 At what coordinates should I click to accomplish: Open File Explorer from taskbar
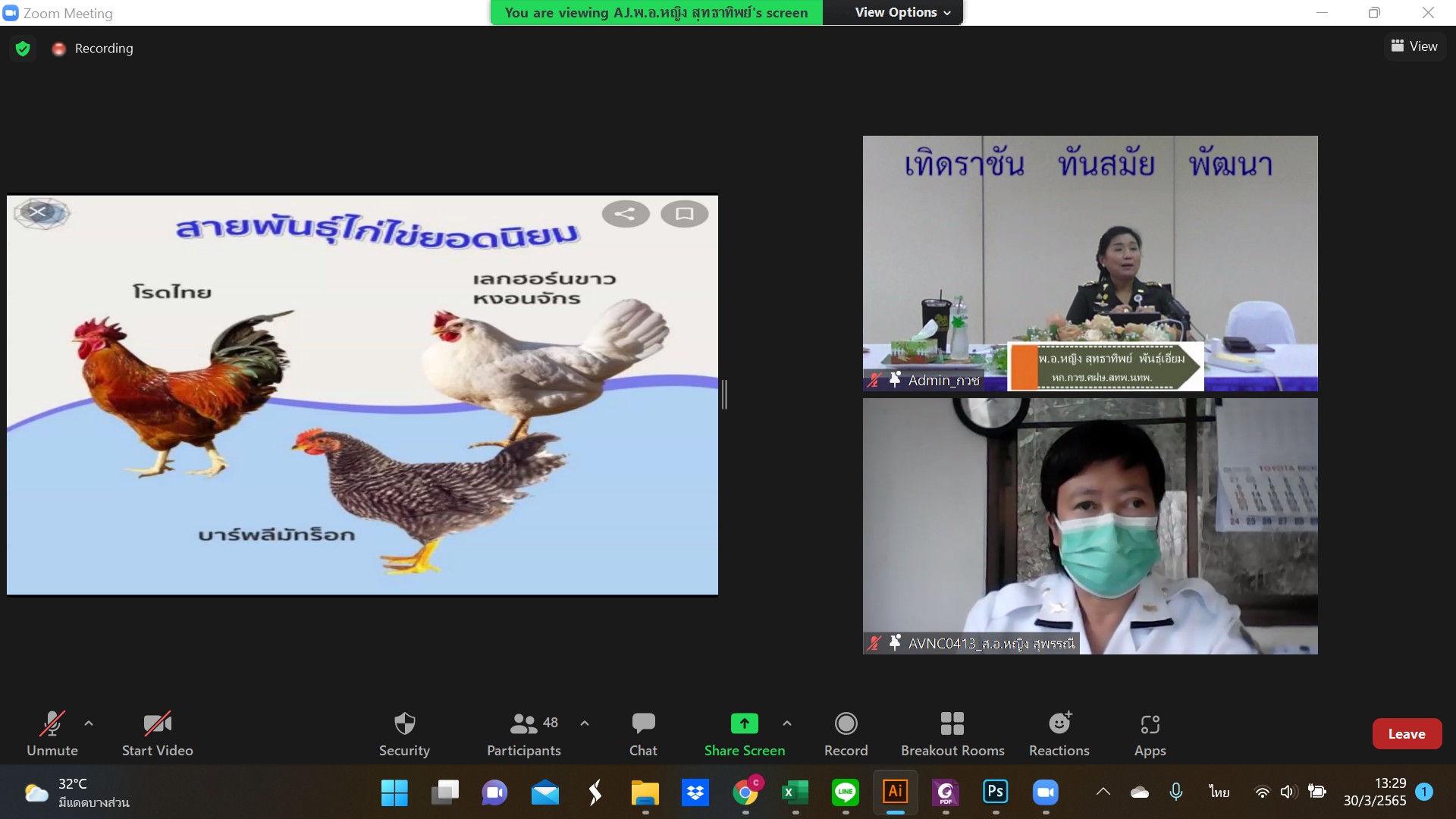(x=645, y=792)
